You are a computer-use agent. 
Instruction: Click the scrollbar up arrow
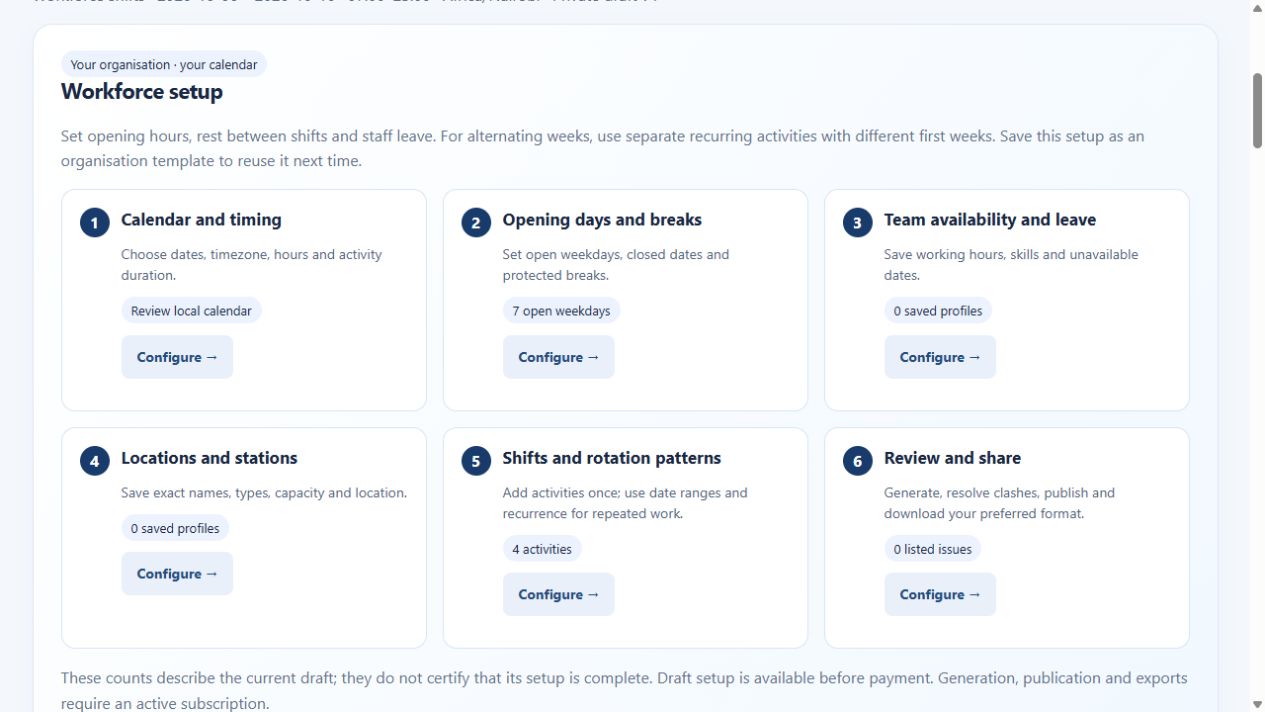[1257, 8]
